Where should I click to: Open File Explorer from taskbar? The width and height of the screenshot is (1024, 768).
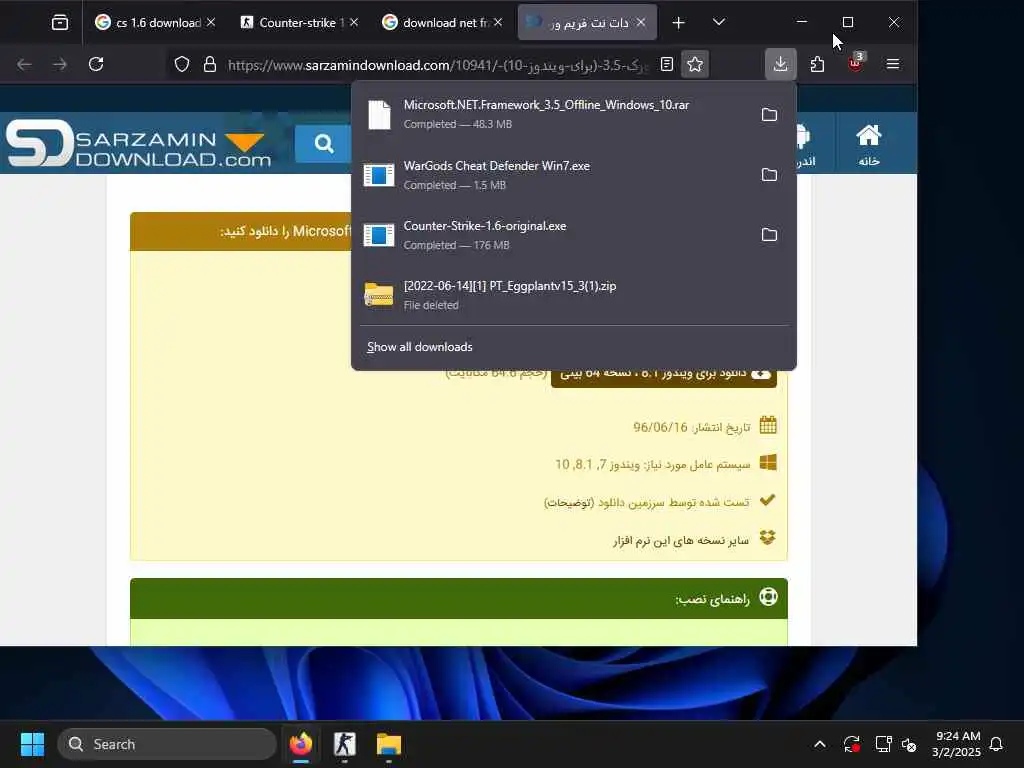point(389,744)
